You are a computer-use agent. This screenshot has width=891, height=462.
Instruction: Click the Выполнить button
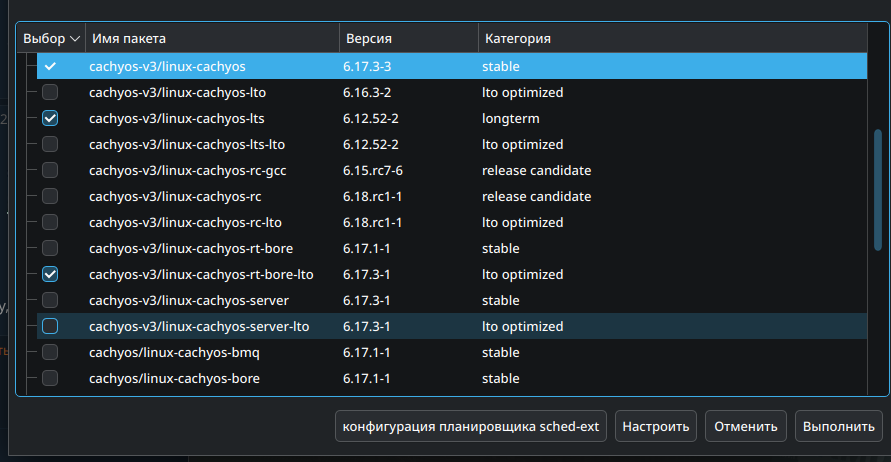point(840,426)
